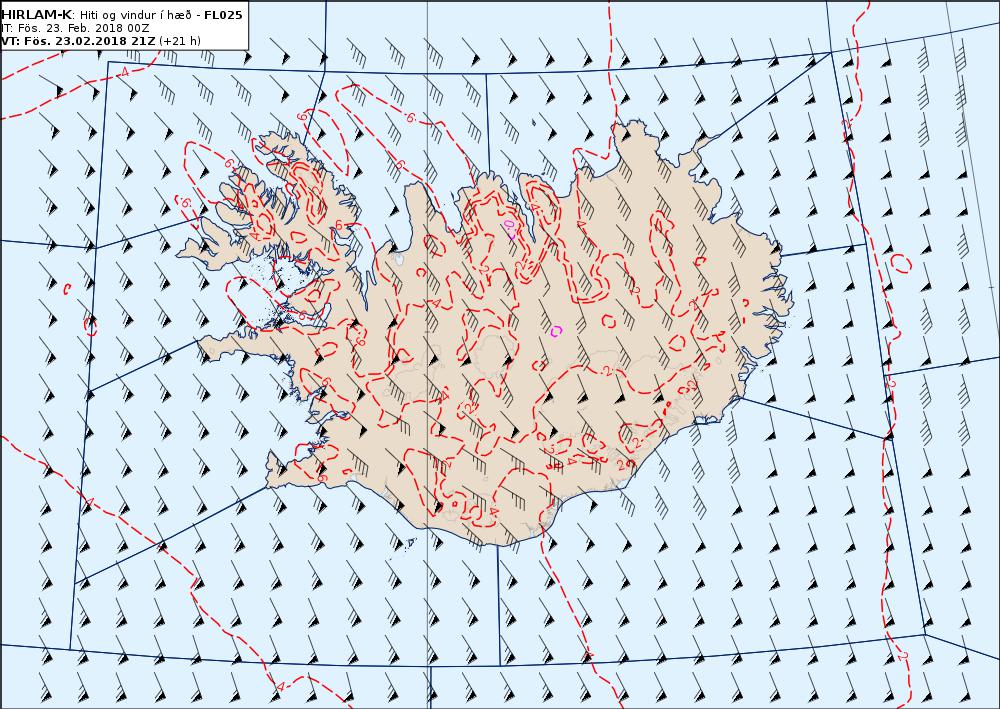This screenshot has height=709, width=1000.
Task: Click the 'FL025' flight level label
Action: click(223, 15)
